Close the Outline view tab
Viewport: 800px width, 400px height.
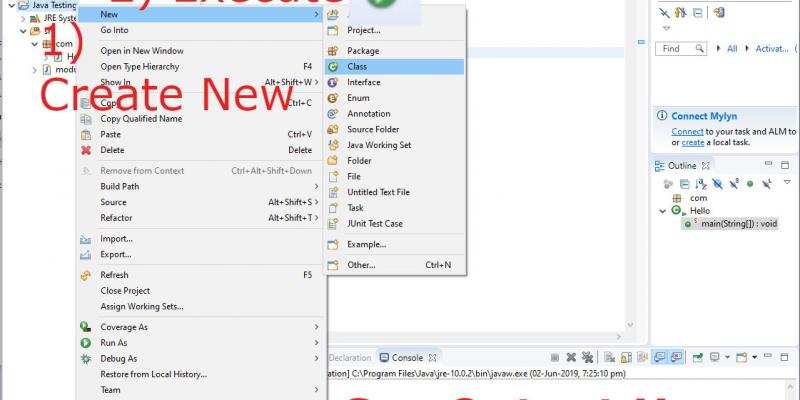click(706, 165)
